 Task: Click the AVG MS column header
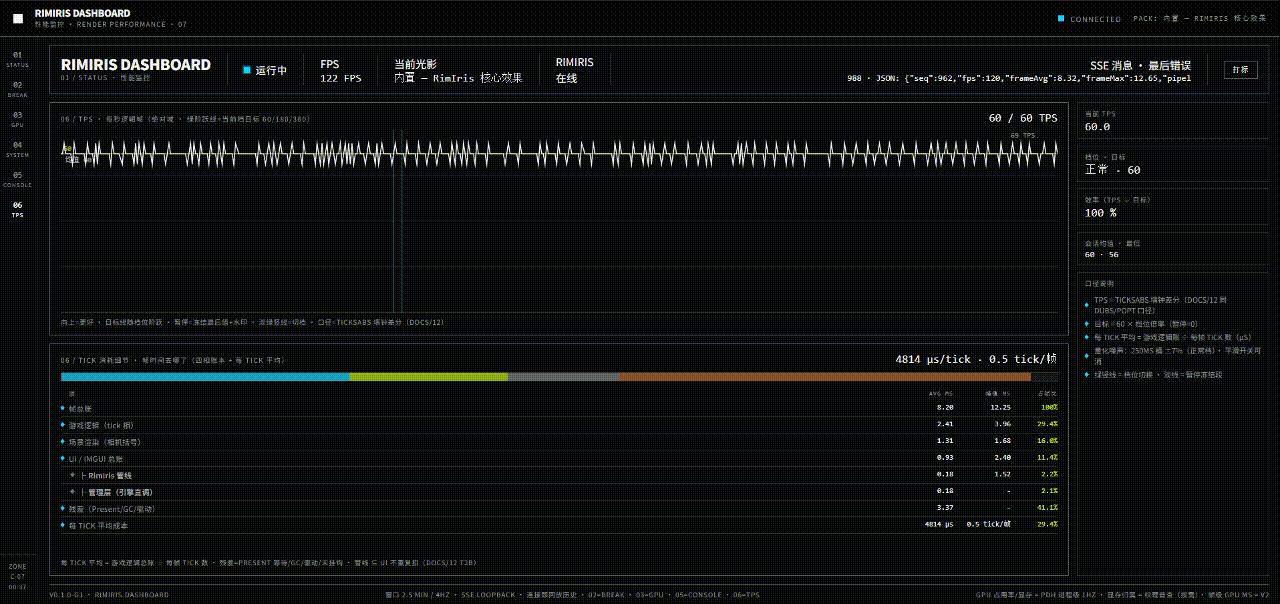click(x=941, y=393)
